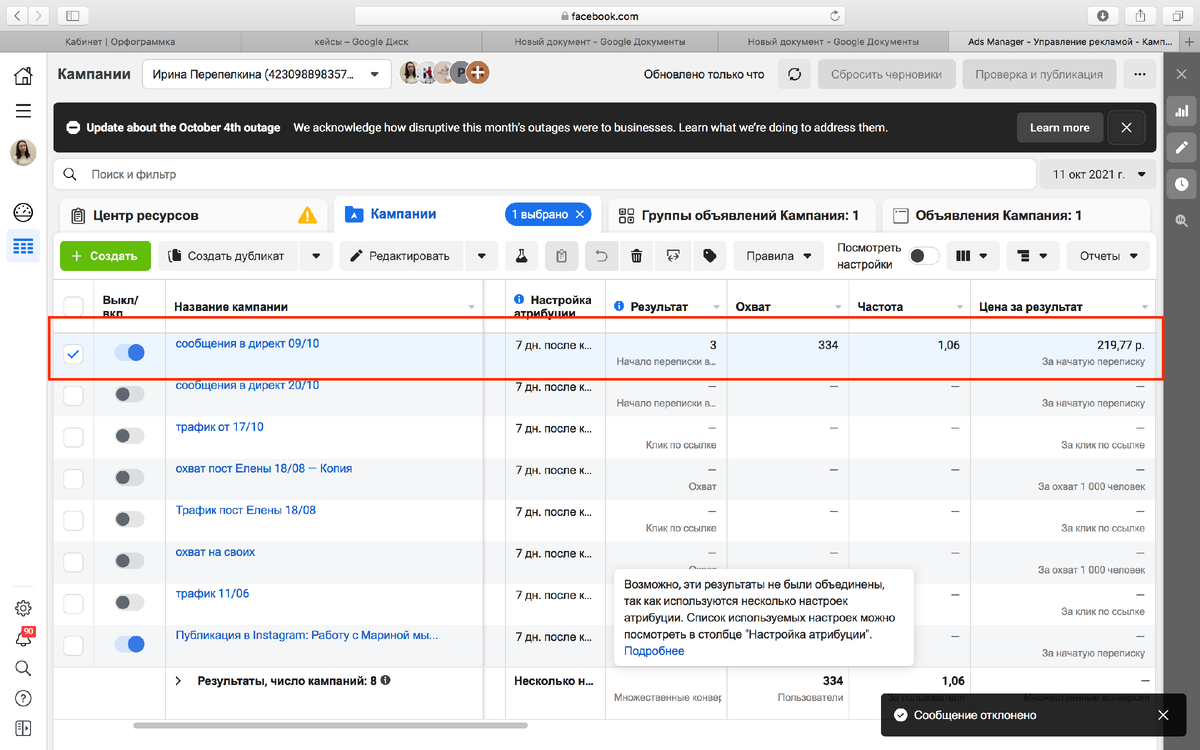The width and height of the screenshot is (1200, 750).
Task: Toggle the sidebar collapse icon at bottom
Action: tap(23, 727)
